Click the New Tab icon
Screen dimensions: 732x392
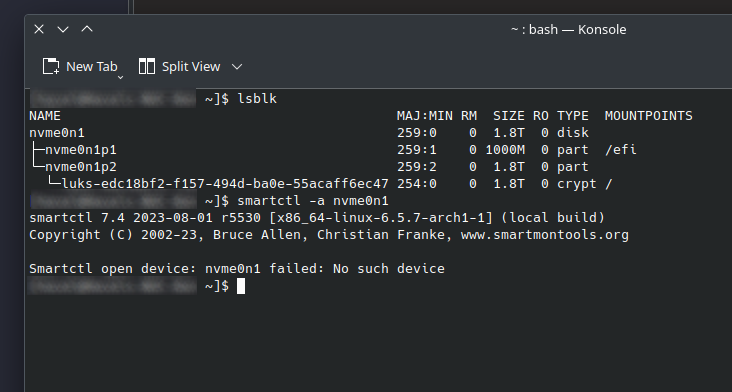[x=51, y=66]
